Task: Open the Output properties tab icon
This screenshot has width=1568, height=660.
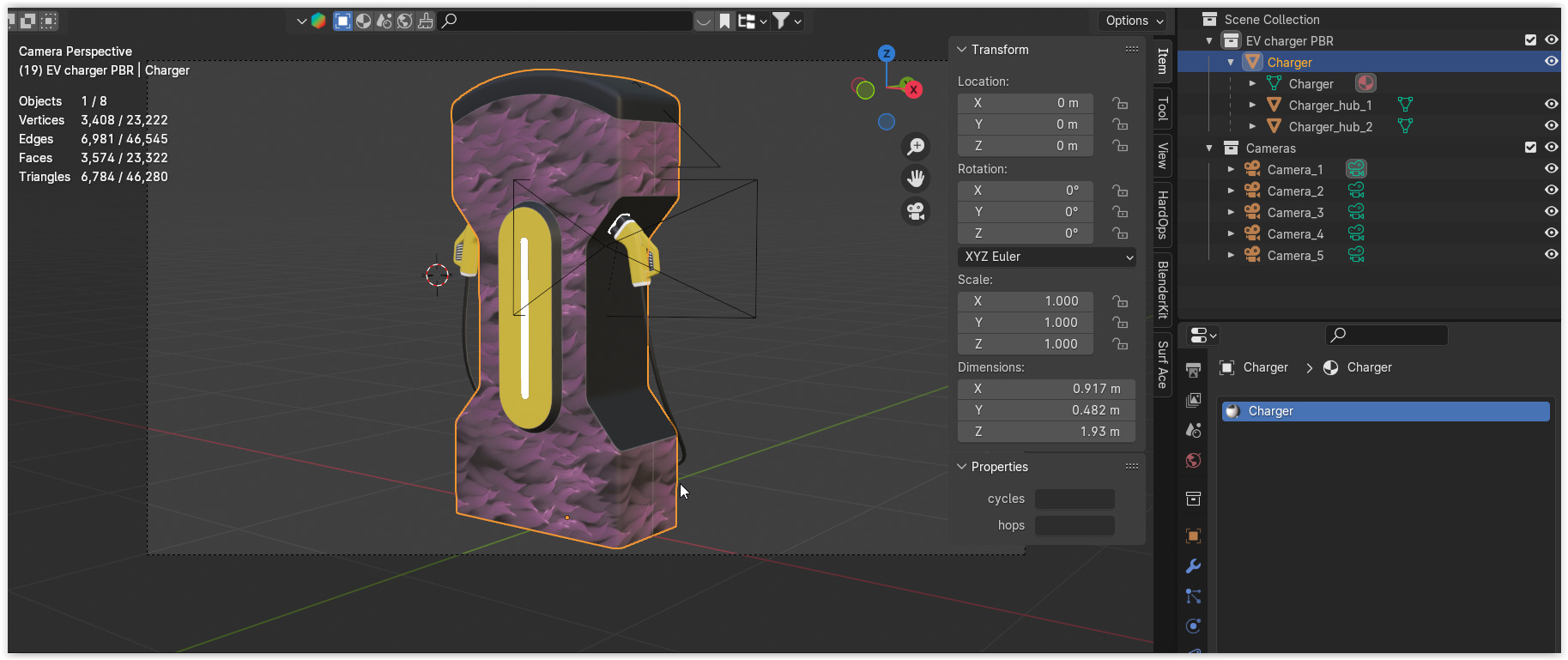Action: coord(1193,370)
